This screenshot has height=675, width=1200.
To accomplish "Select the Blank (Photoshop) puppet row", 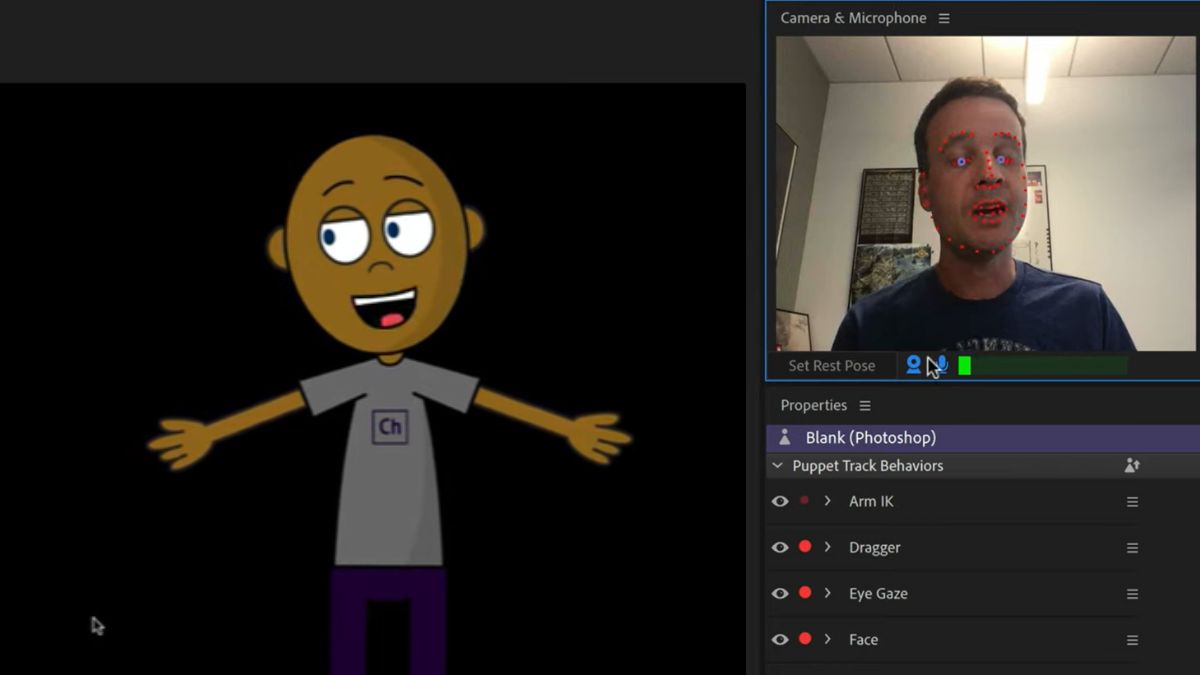I will tap(983, 438).
